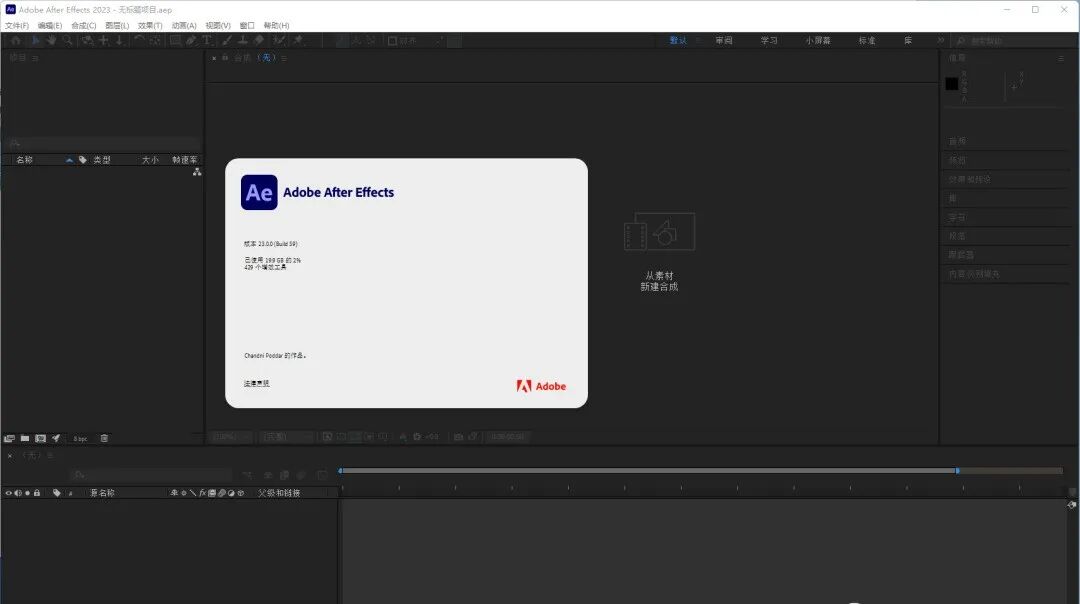Open the project flowchart icon

pyautogui.click(x=197, y=172)
